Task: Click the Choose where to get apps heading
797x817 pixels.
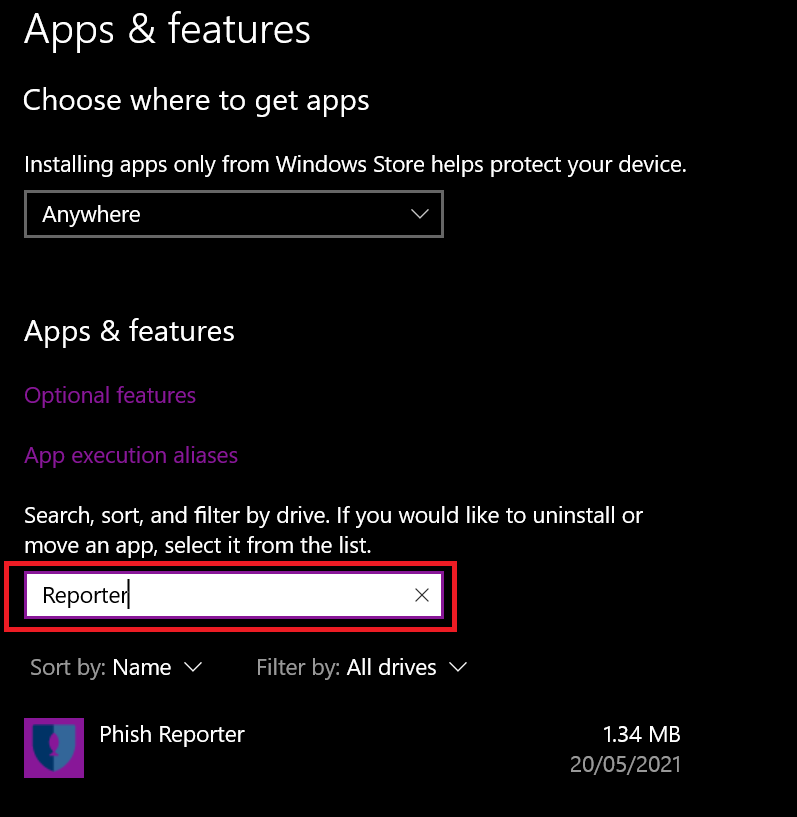Action: point(196,101)
